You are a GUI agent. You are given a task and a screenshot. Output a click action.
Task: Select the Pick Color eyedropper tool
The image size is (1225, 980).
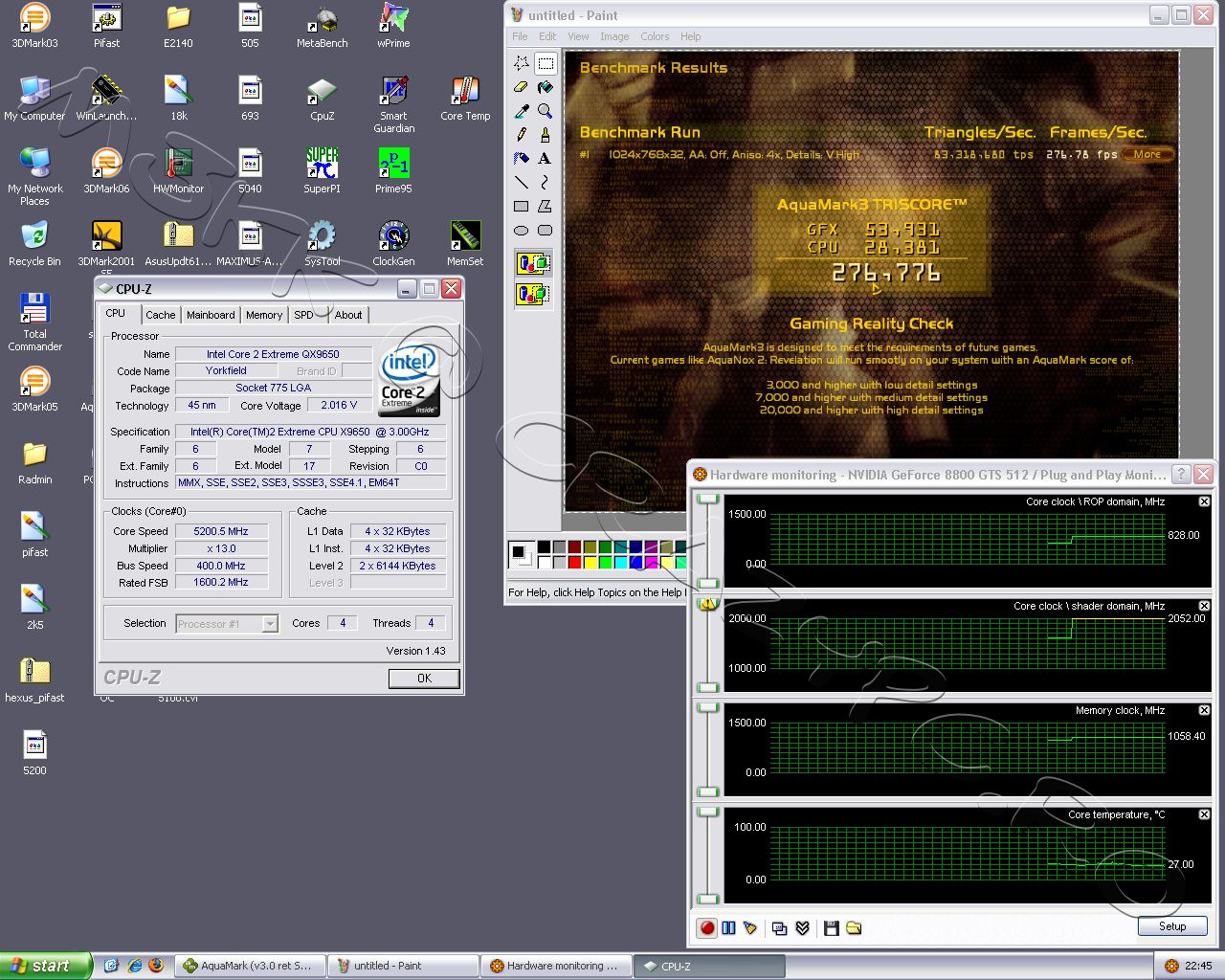tap(522, 111)
